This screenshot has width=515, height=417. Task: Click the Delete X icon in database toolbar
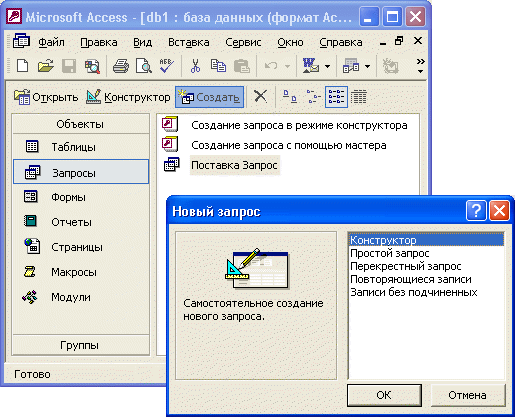coord(260,97)
